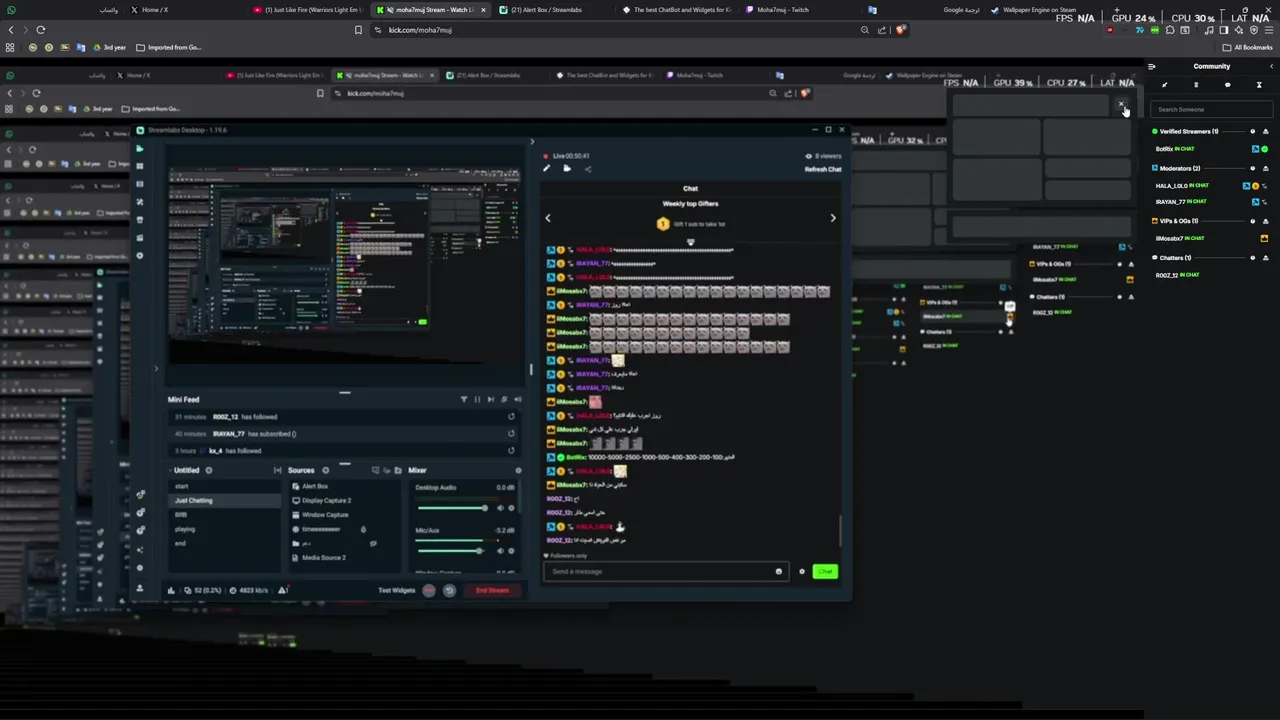Click the warning notification triangle icon

[283, 590]
